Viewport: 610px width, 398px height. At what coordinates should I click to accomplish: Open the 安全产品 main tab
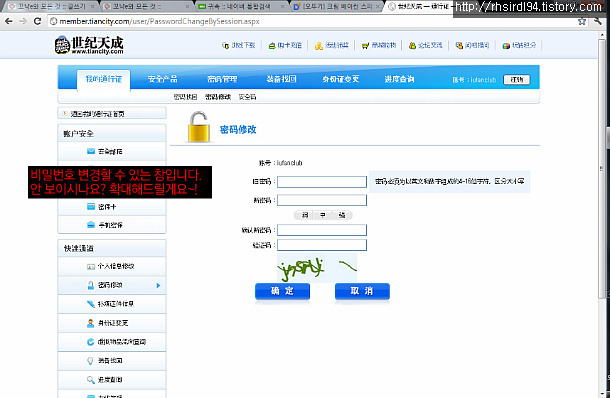[163, 79]
